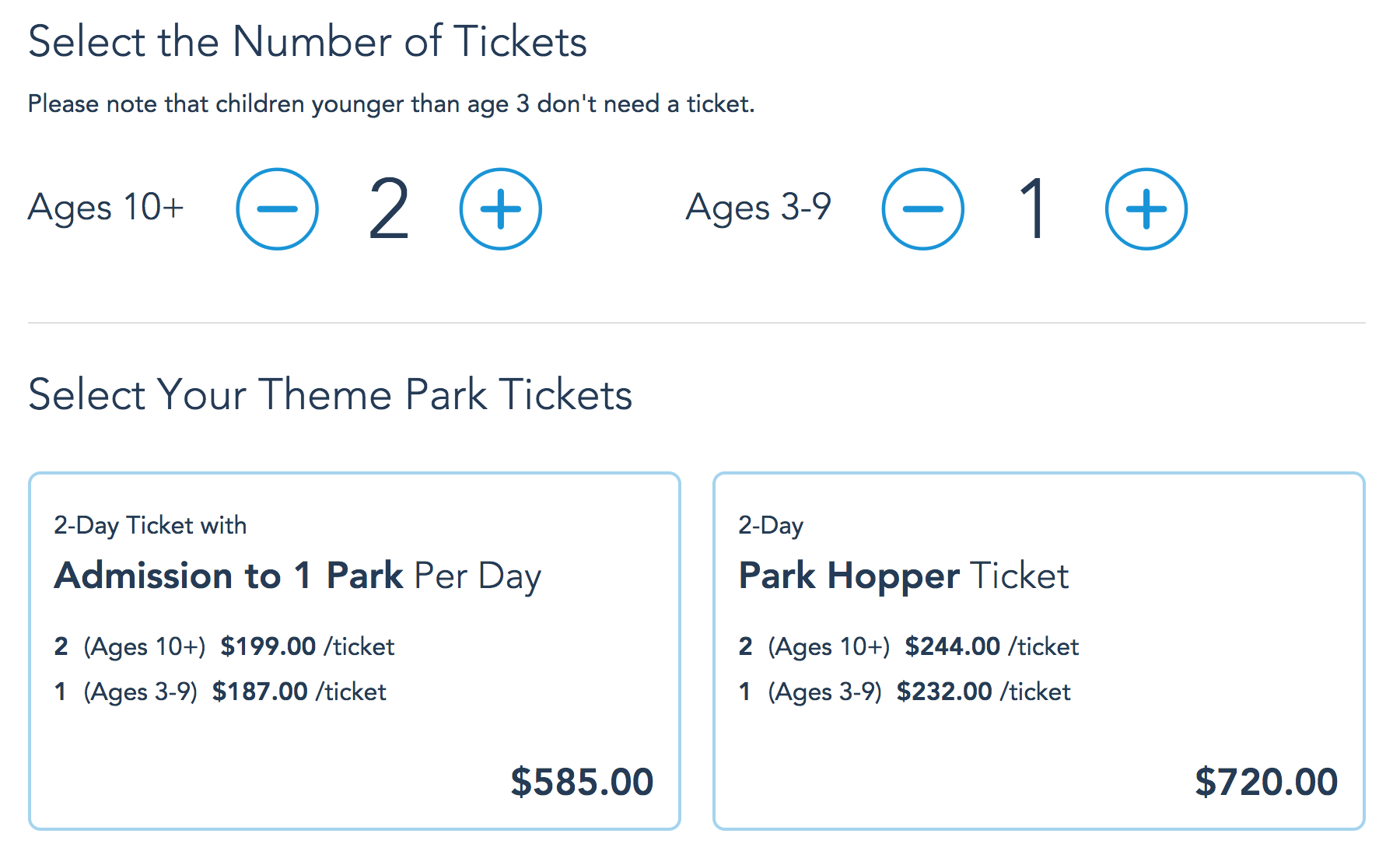Click the $187.00 per ticket child price

(260, 692)
